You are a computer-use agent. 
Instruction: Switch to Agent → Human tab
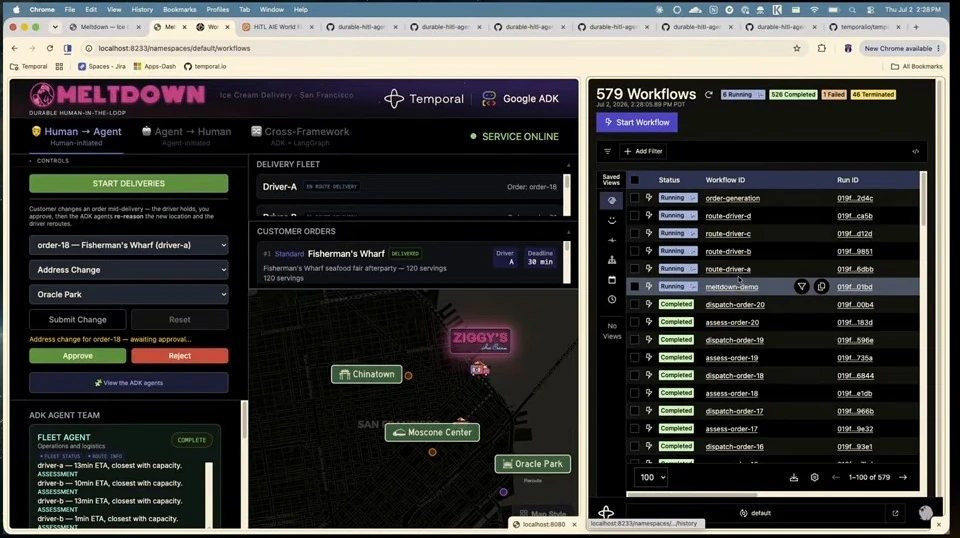(186, 136)
